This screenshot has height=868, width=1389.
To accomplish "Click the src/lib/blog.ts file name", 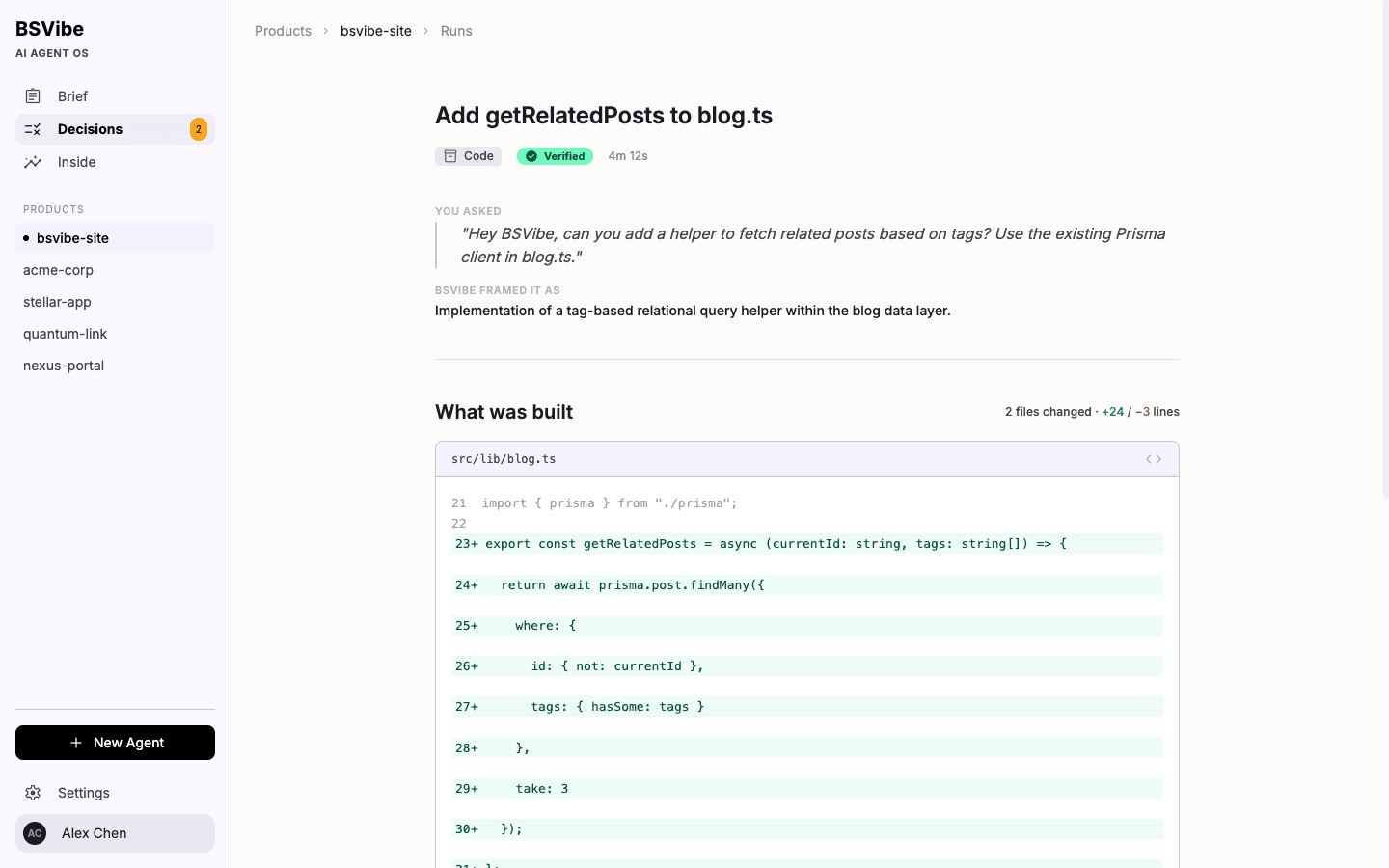I will tap(504, 459).
